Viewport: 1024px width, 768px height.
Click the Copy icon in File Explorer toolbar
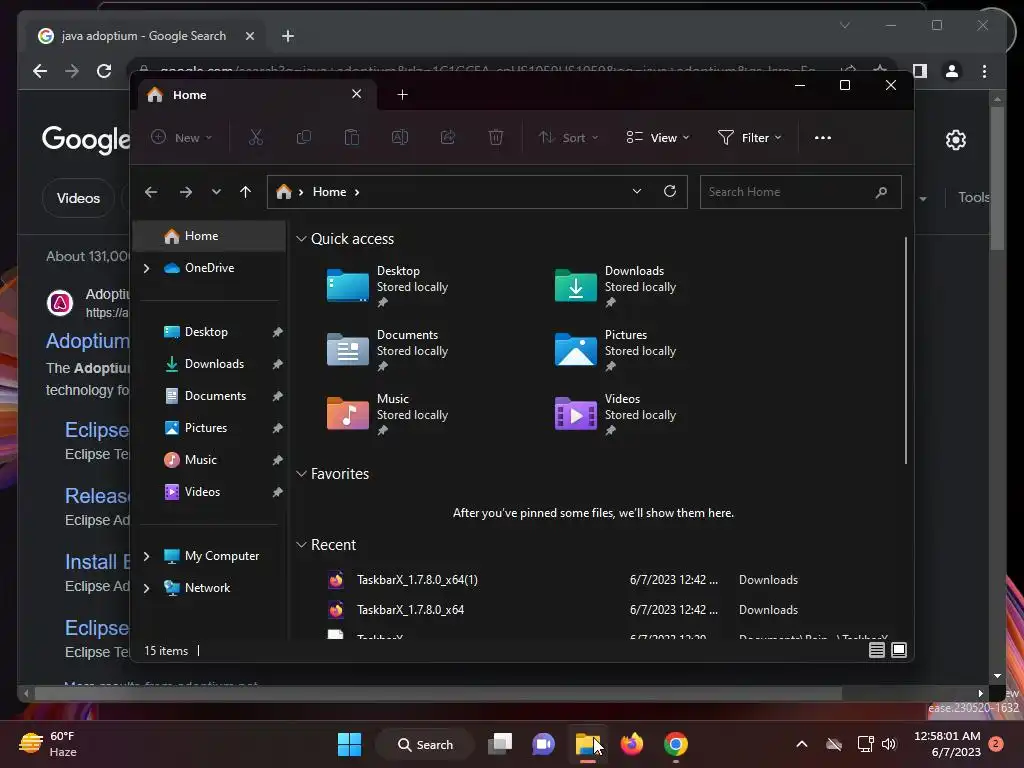[304, 137]
